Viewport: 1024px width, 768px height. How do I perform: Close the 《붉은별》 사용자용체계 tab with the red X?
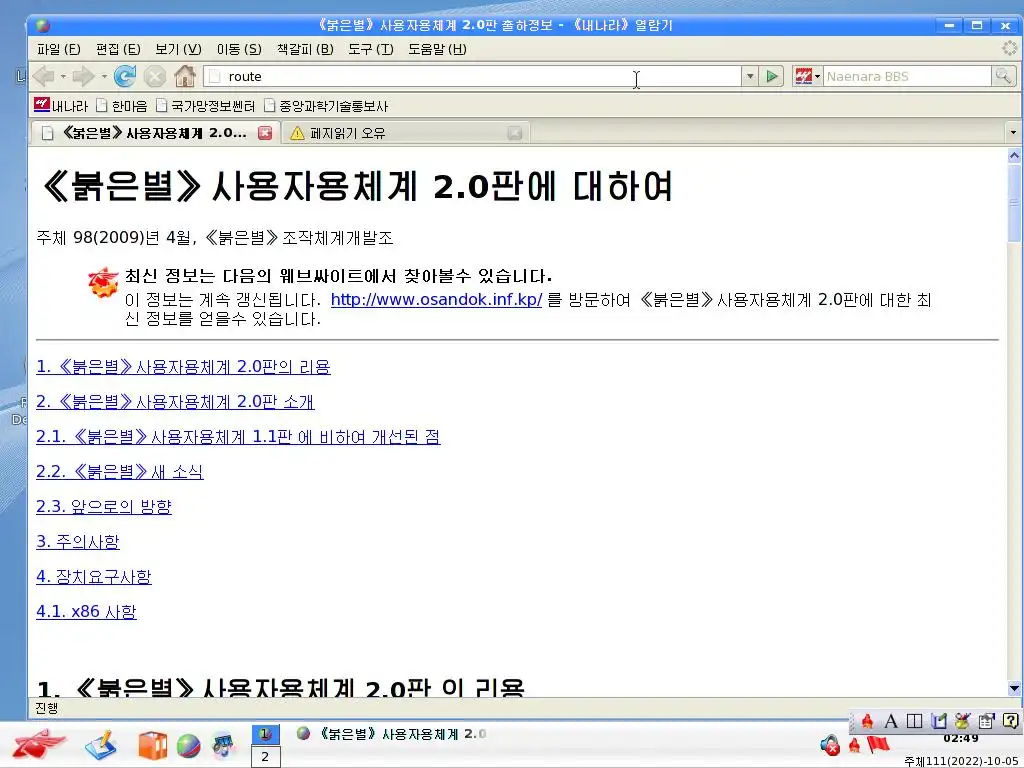(264, 133)
